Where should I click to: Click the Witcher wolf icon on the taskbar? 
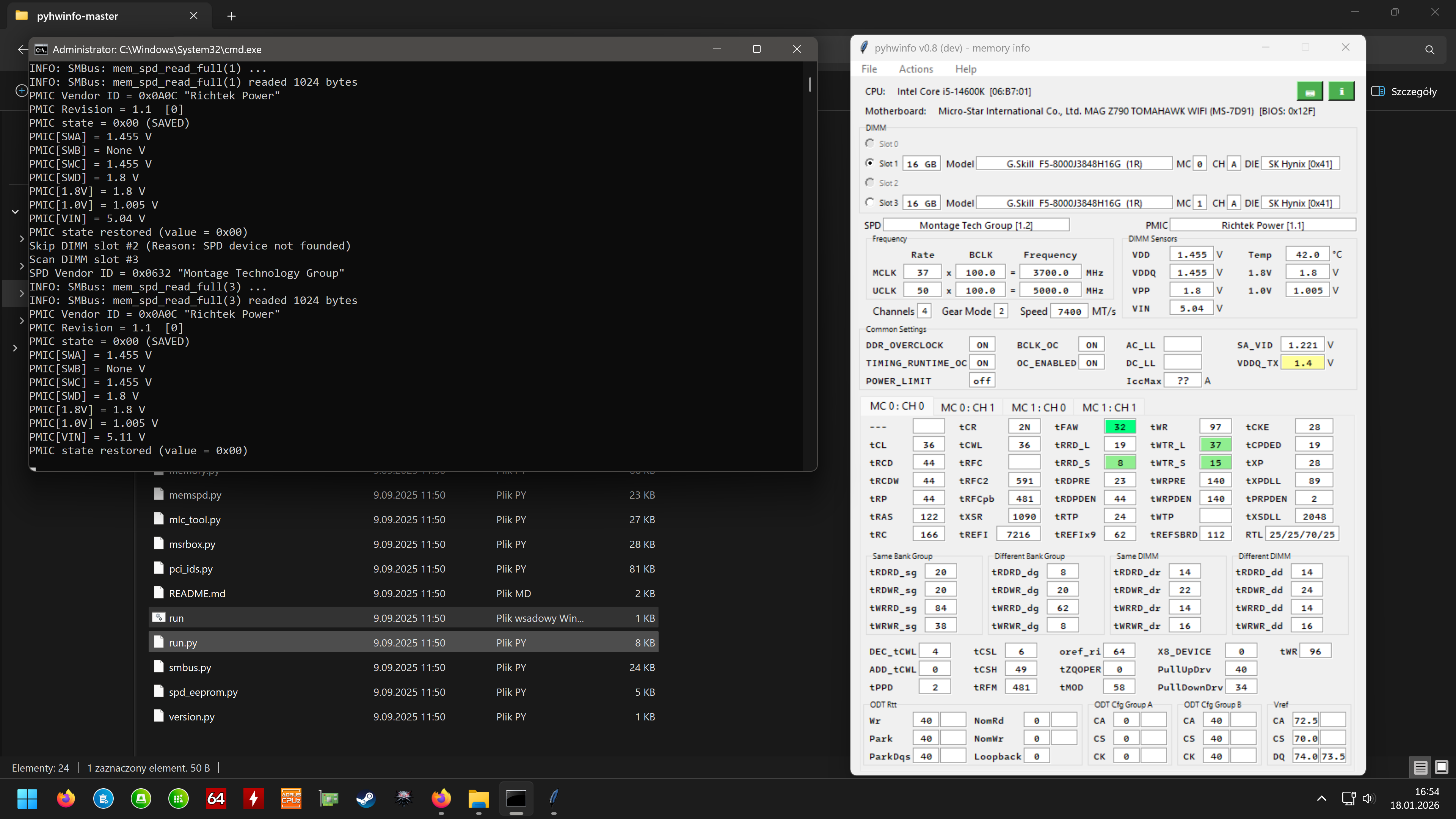[403, 798]
